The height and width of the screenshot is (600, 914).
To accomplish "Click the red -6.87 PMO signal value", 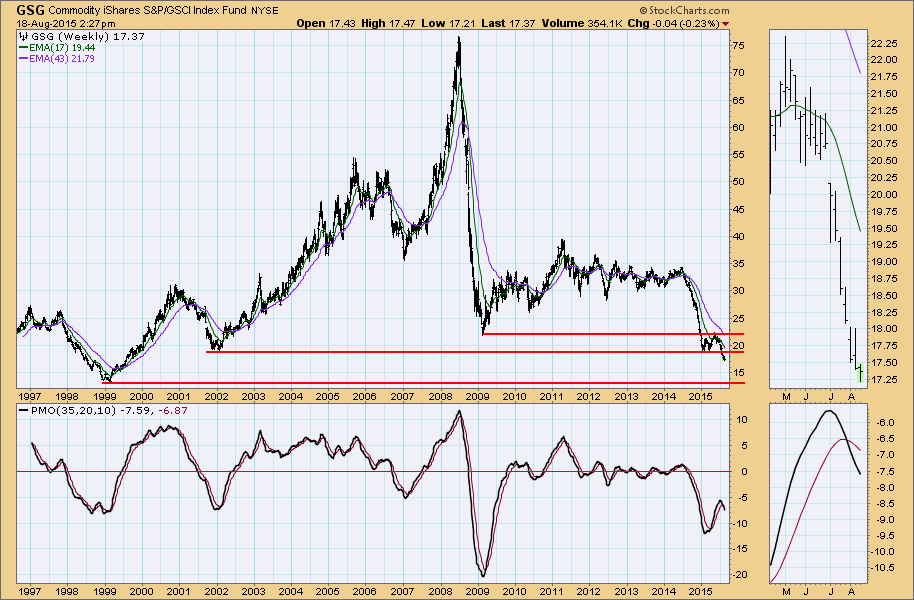I will (173, 410).
